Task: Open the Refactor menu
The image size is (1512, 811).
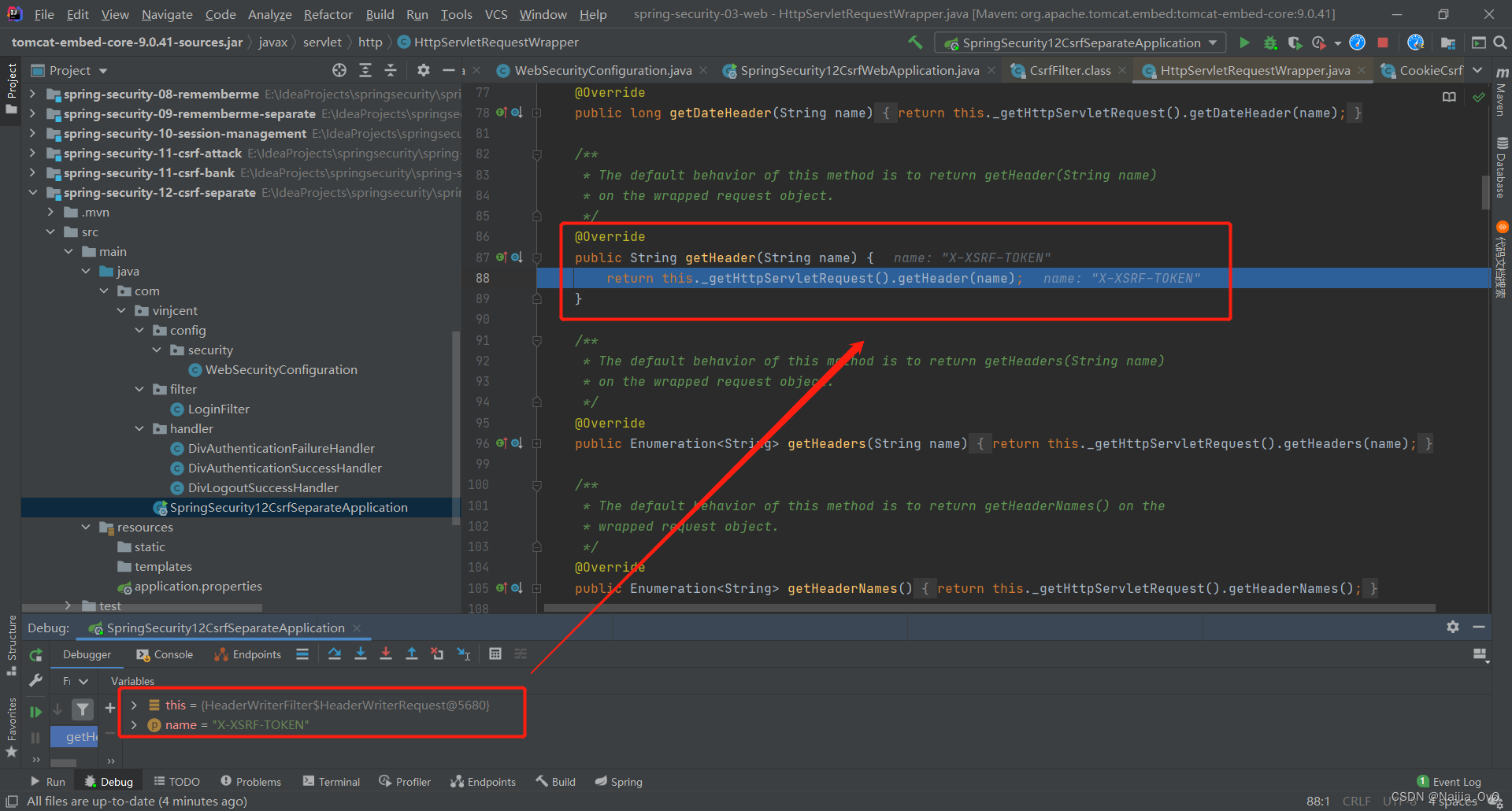Action: coord(328,14)
